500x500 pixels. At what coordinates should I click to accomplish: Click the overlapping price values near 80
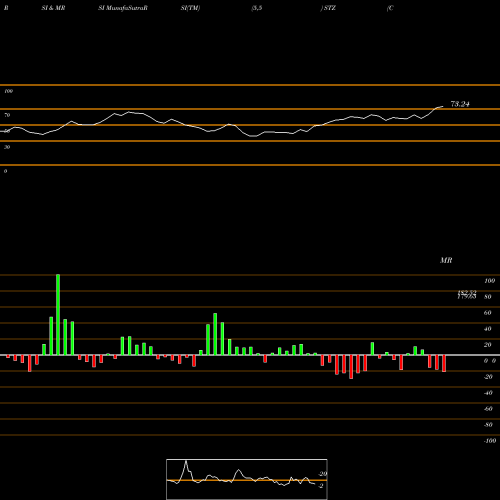pos(467,295)
